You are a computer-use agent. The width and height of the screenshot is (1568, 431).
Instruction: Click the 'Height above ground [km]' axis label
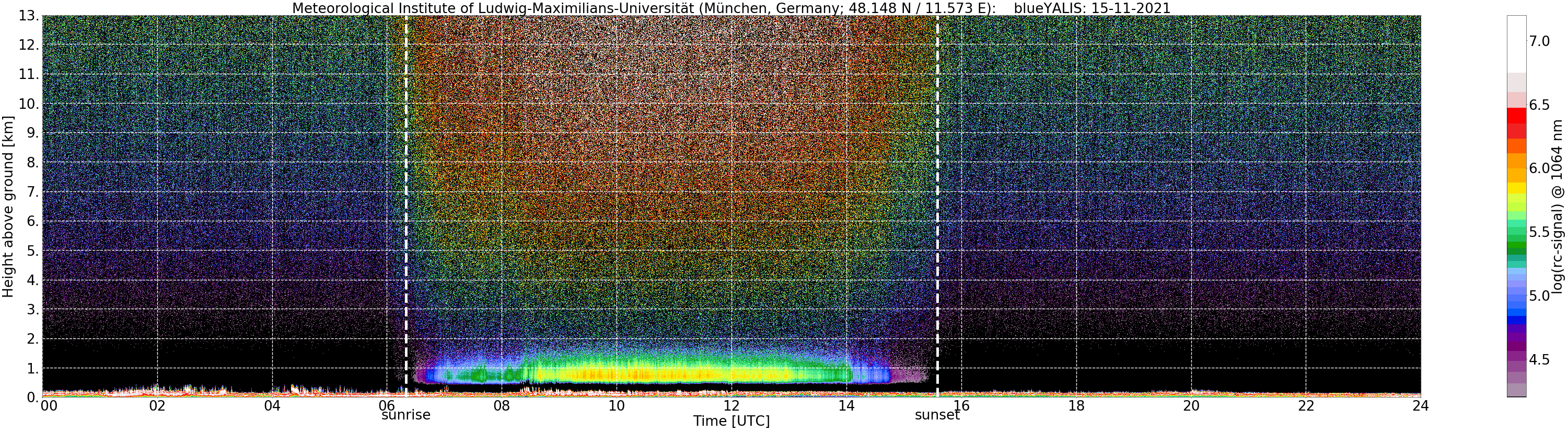tap(8, 207)
